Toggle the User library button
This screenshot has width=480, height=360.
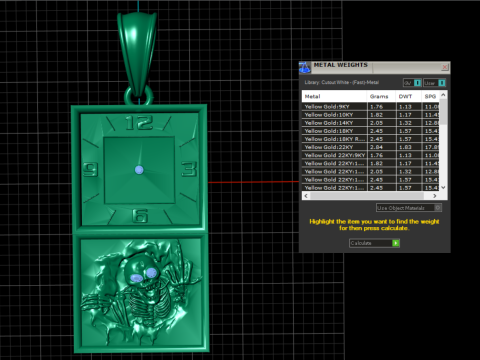pyautogui.click(x=434, y=83)
